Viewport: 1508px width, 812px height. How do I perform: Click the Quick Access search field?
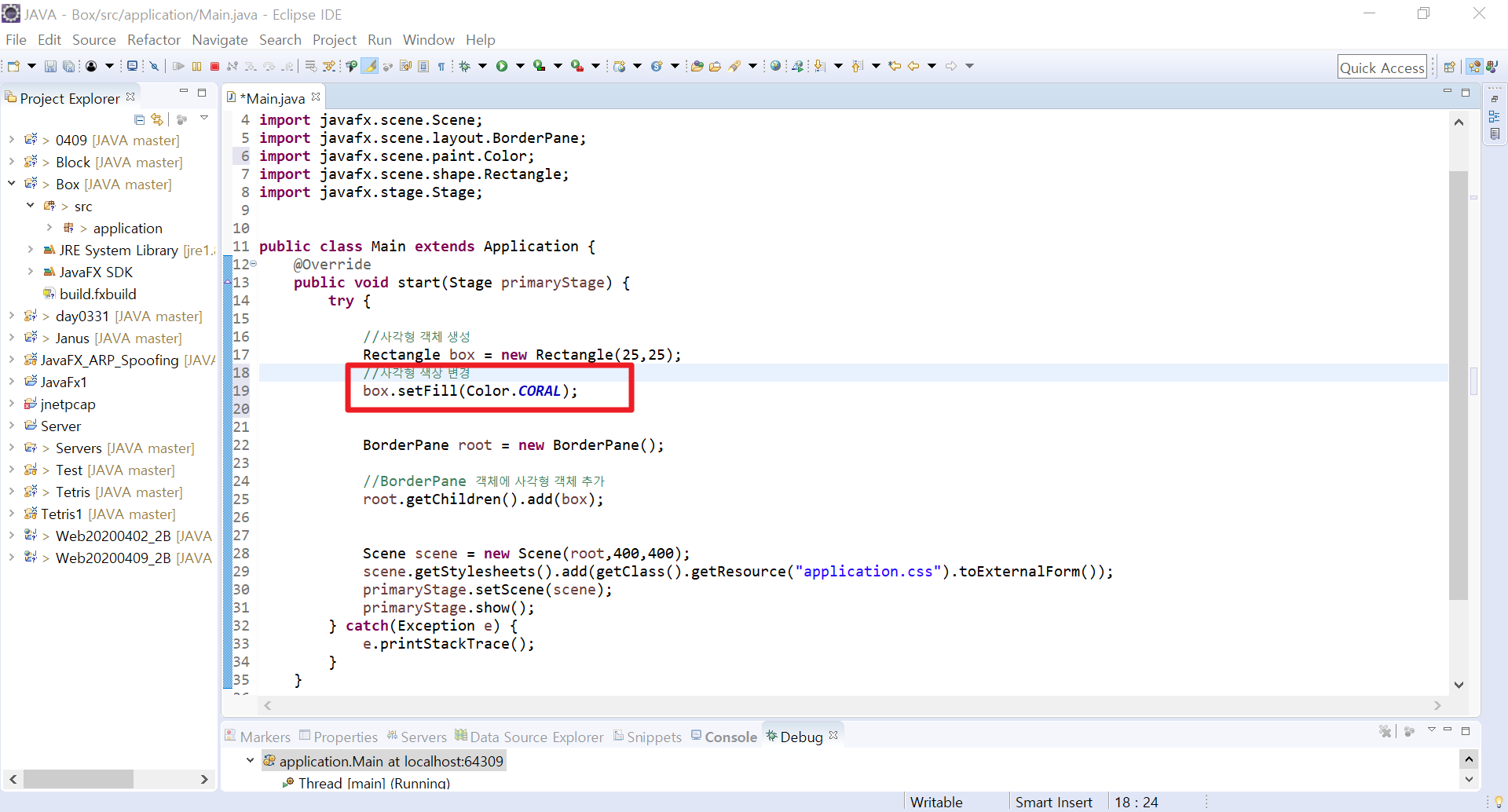(x=1382, y=68)
